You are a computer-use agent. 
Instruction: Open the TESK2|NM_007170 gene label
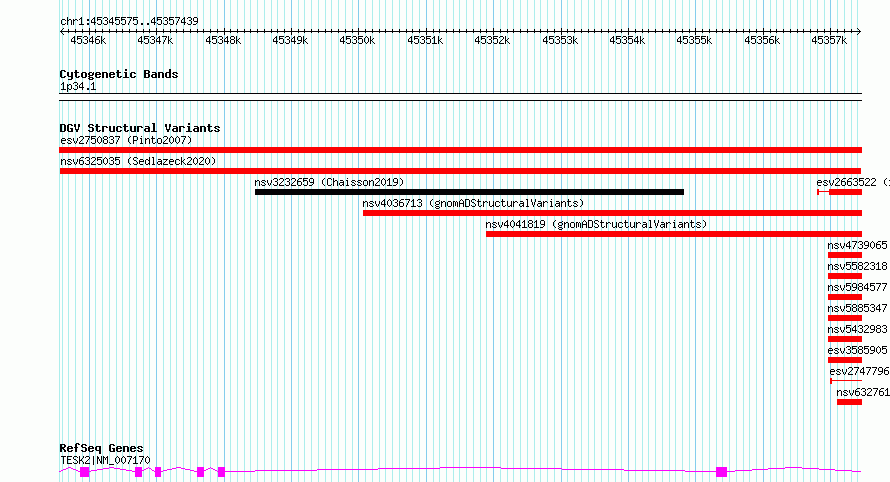(x=105, y=460)
